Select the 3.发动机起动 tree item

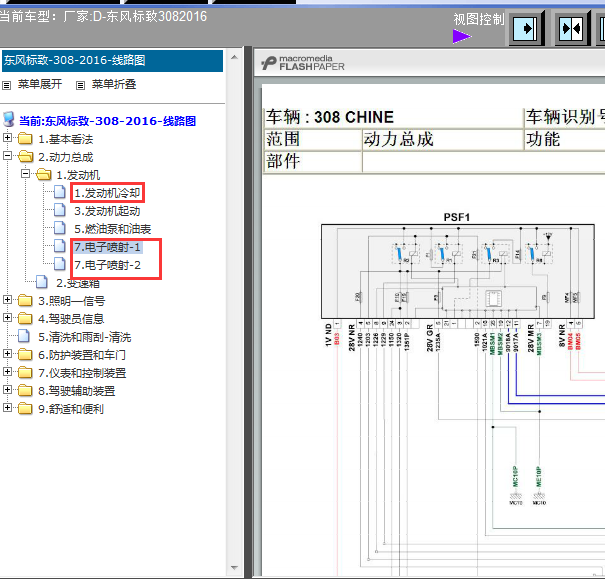tap(107, 211)
